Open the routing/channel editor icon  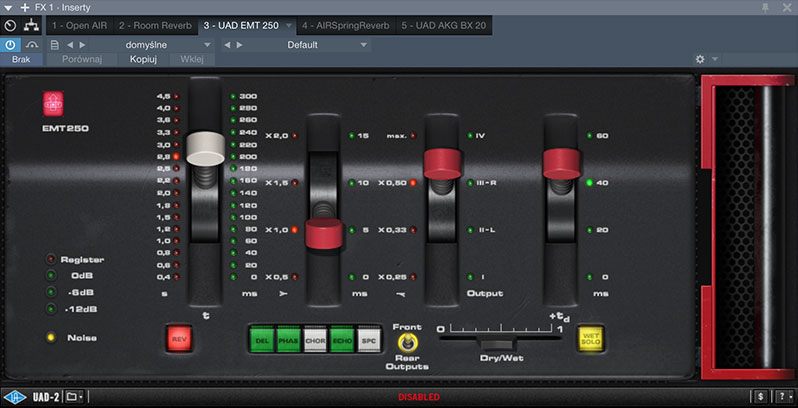tap(32, 25)
